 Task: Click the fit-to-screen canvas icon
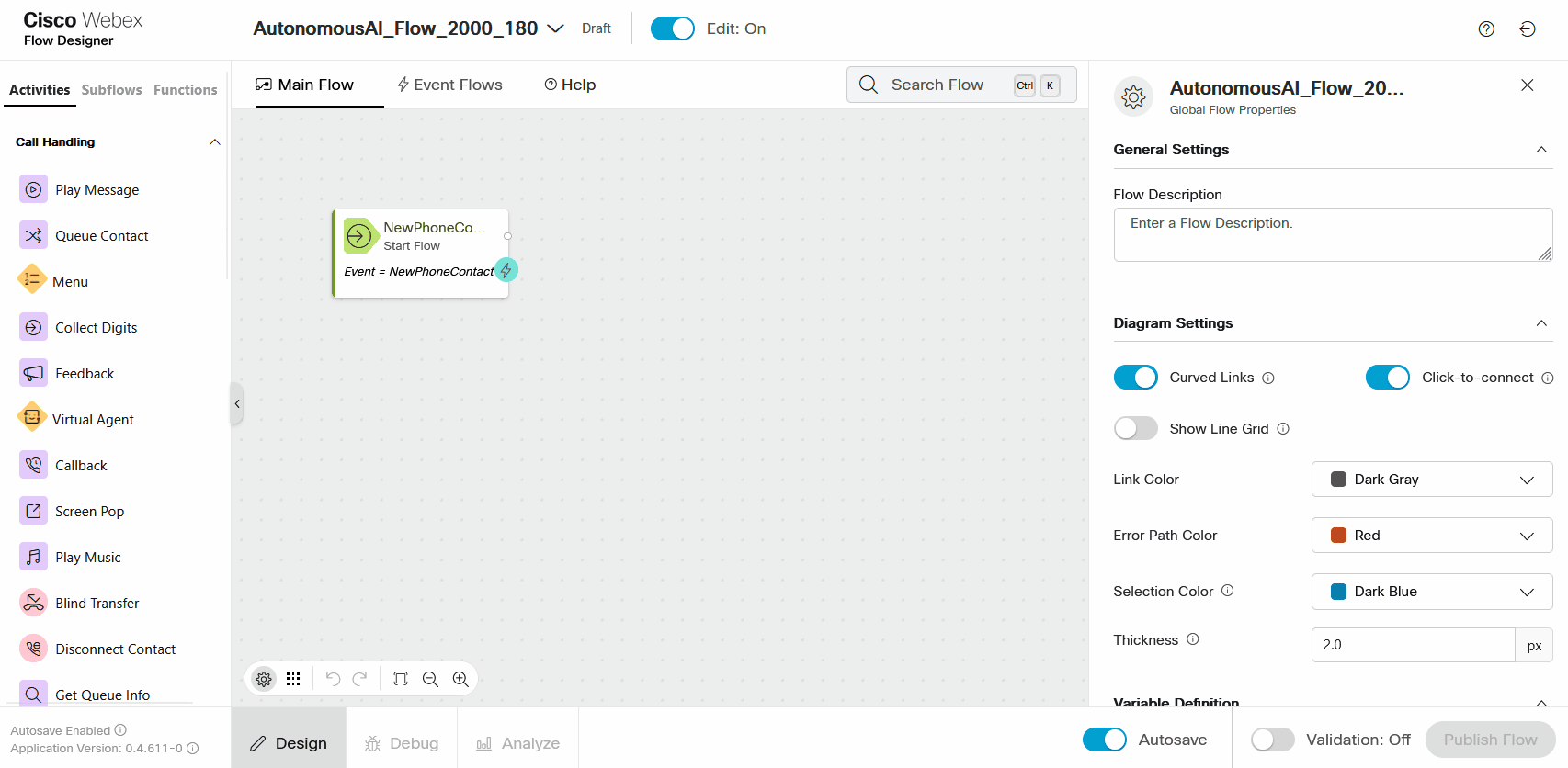401,679
